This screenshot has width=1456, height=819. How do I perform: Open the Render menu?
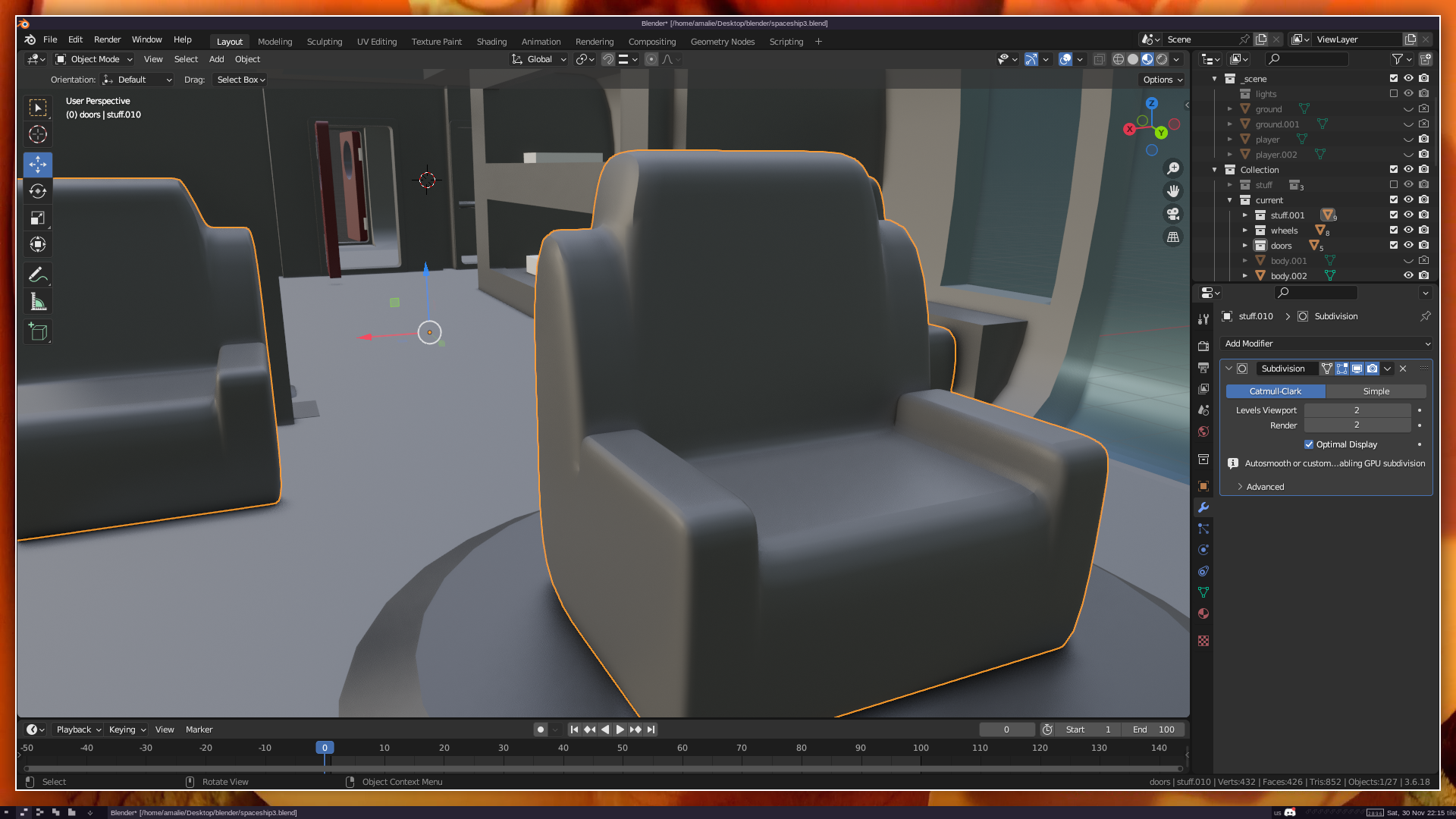[107, 39]
